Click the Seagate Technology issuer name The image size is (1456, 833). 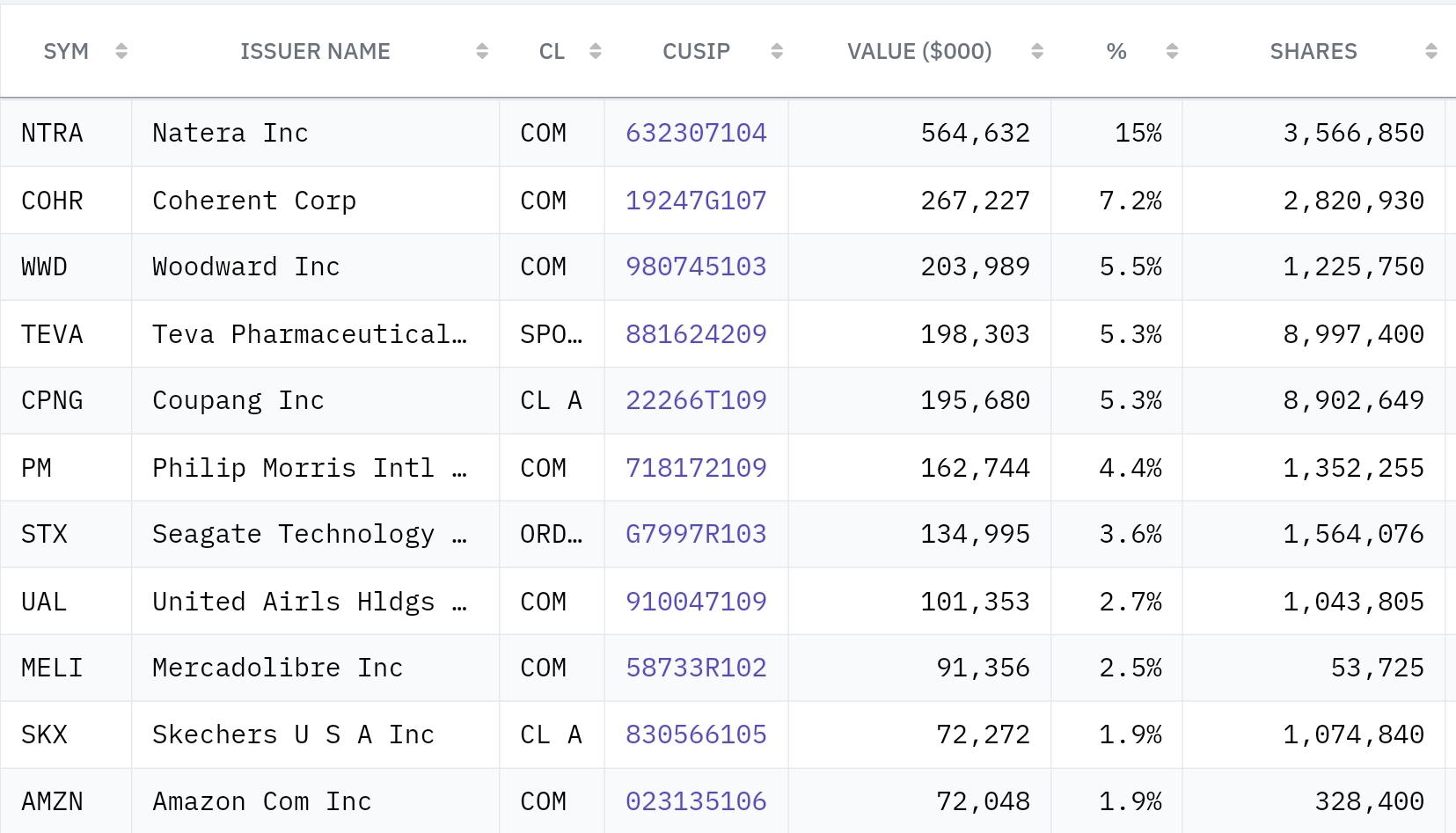point(310,534)
